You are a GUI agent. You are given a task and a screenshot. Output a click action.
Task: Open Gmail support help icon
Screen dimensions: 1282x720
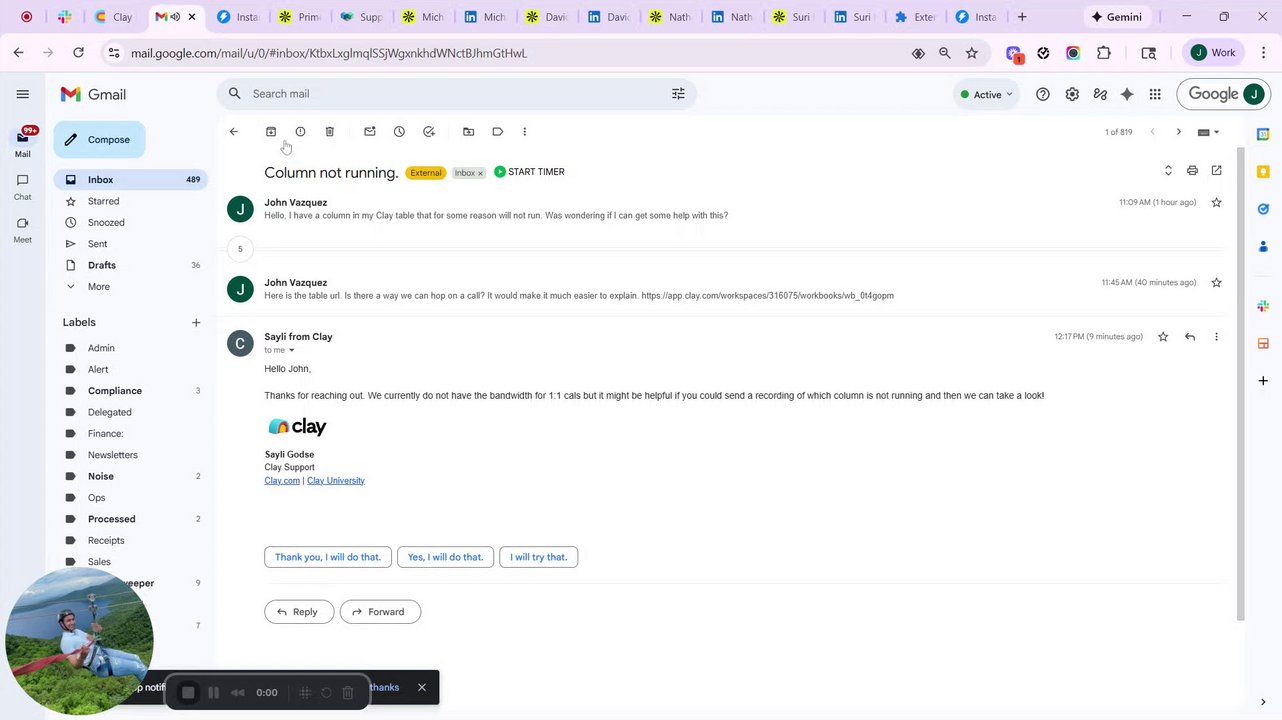pos(1043,94)
